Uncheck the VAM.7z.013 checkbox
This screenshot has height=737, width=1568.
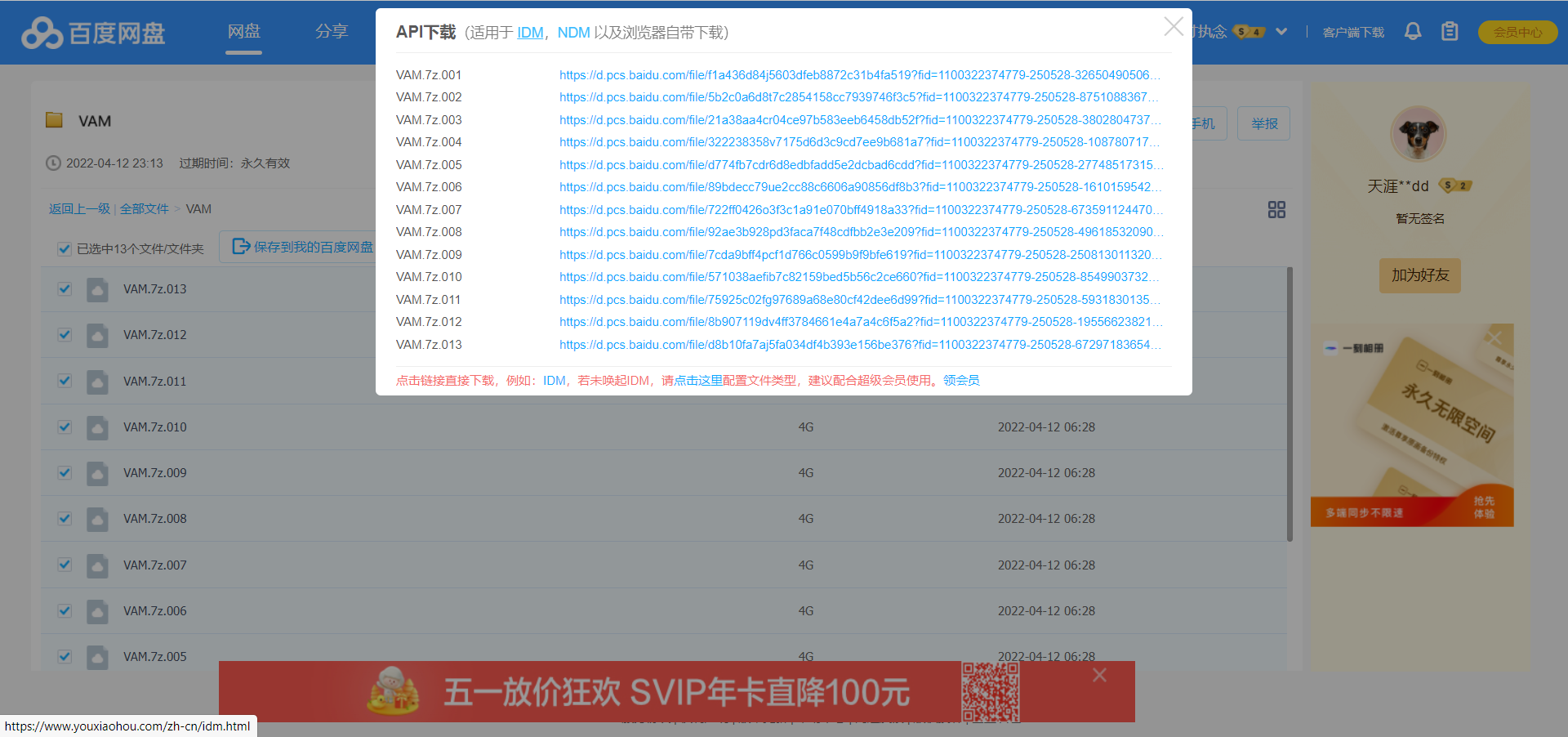pos(65,289)
